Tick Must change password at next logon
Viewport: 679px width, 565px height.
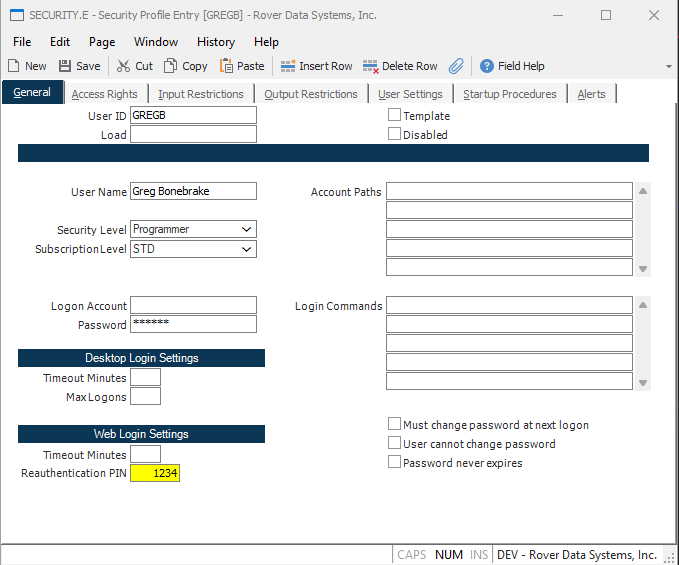(394, 425)
